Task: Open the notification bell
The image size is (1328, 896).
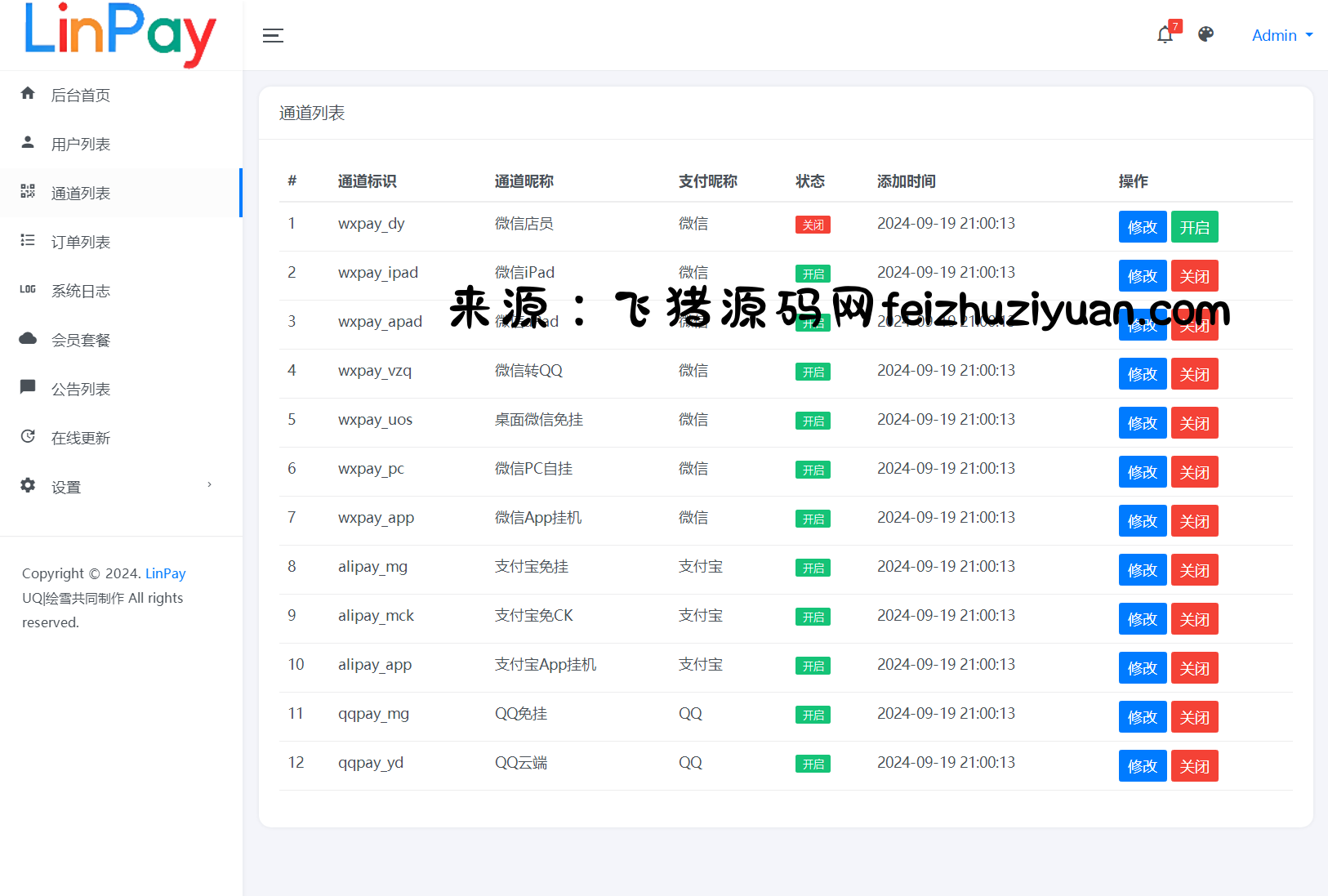Action: pos(1165,35)
